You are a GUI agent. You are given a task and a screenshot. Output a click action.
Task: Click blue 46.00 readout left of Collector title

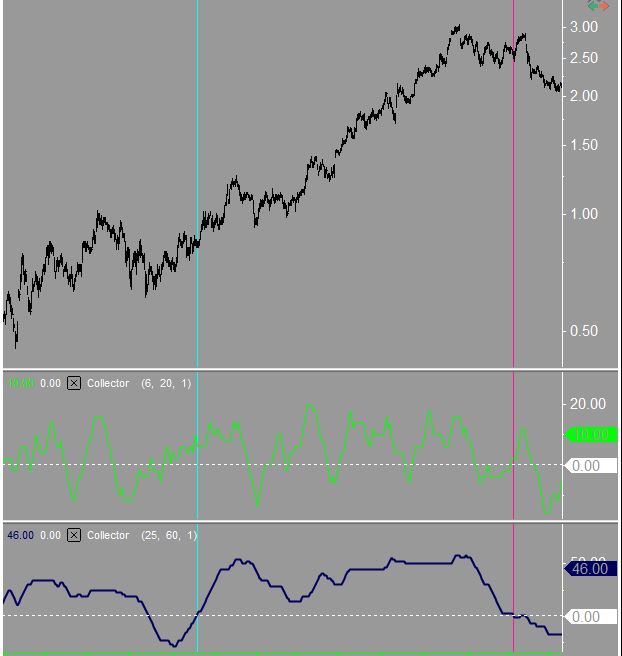pos(21,535)
